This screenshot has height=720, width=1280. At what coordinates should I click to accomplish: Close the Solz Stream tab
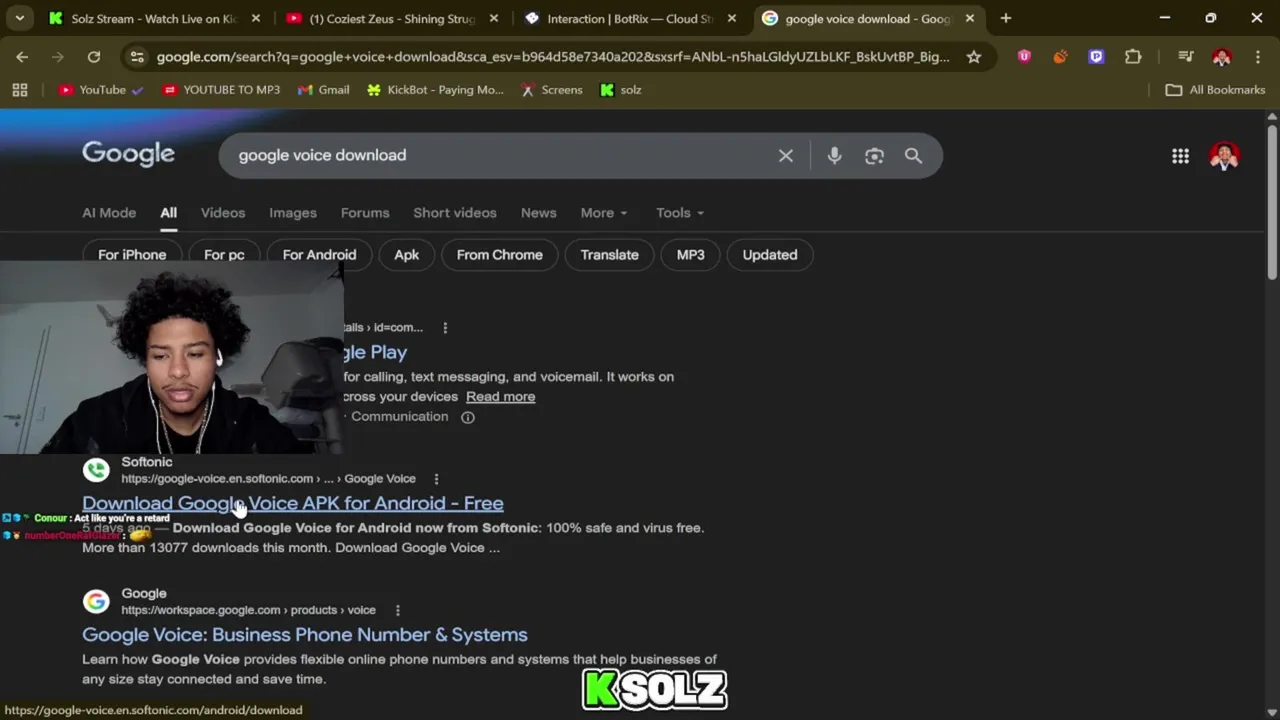(x=256, y=18)
